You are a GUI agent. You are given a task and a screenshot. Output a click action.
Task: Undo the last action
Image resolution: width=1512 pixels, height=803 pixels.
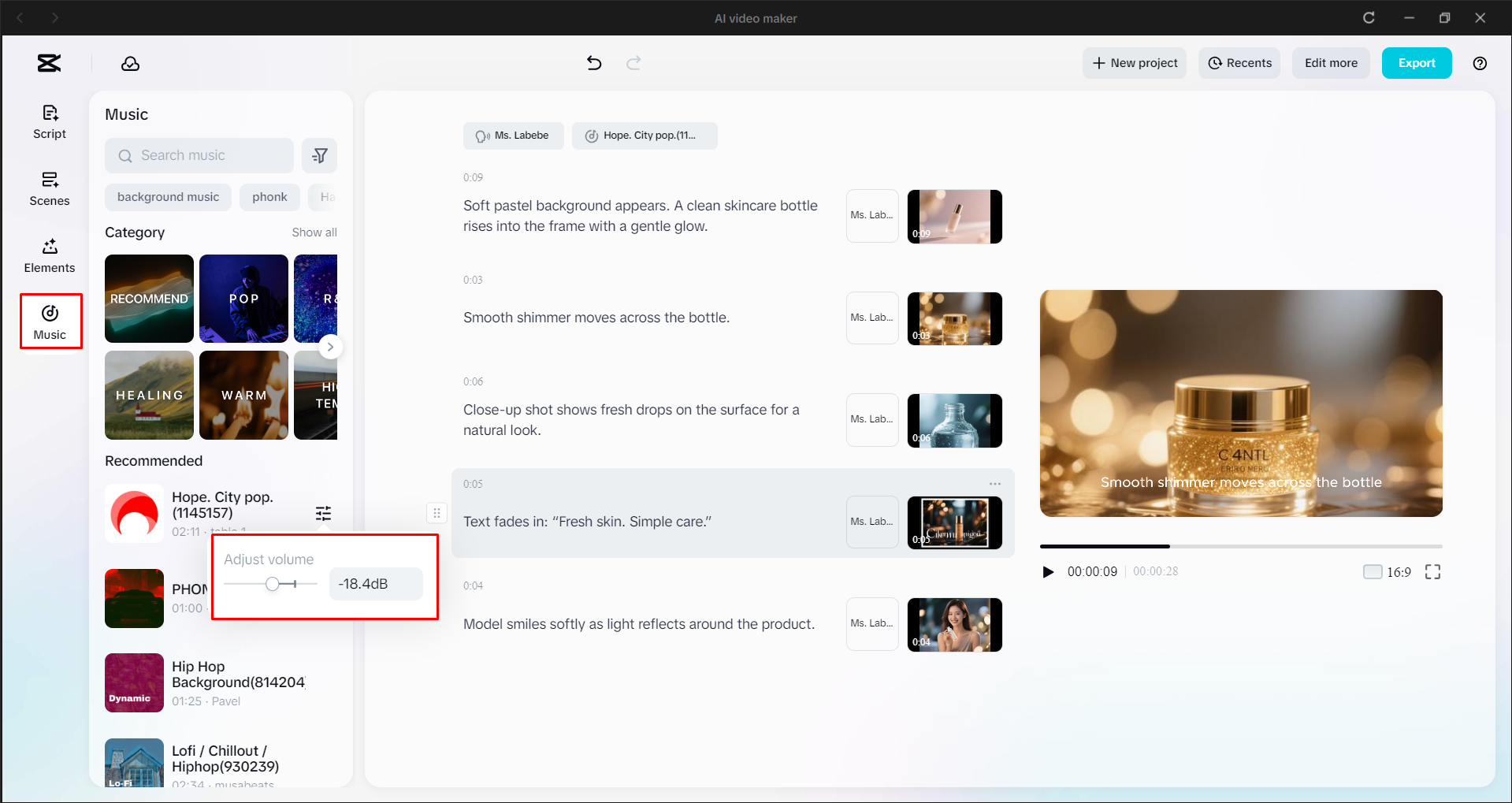click(594, 63)
